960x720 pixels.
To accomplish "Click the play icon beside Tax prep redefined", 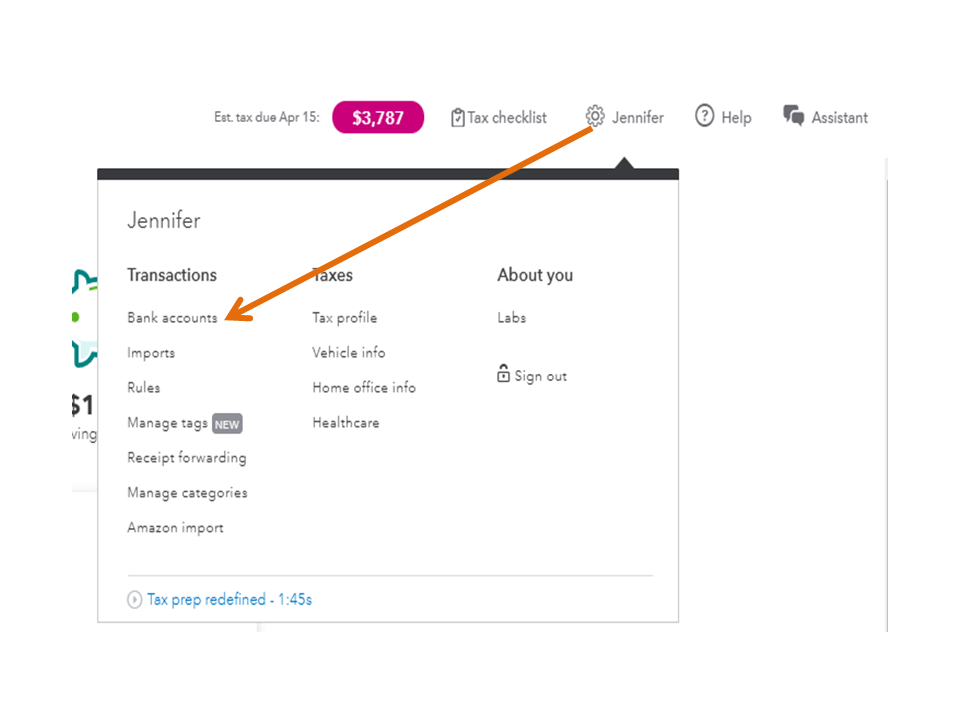I will coord(135,600).
